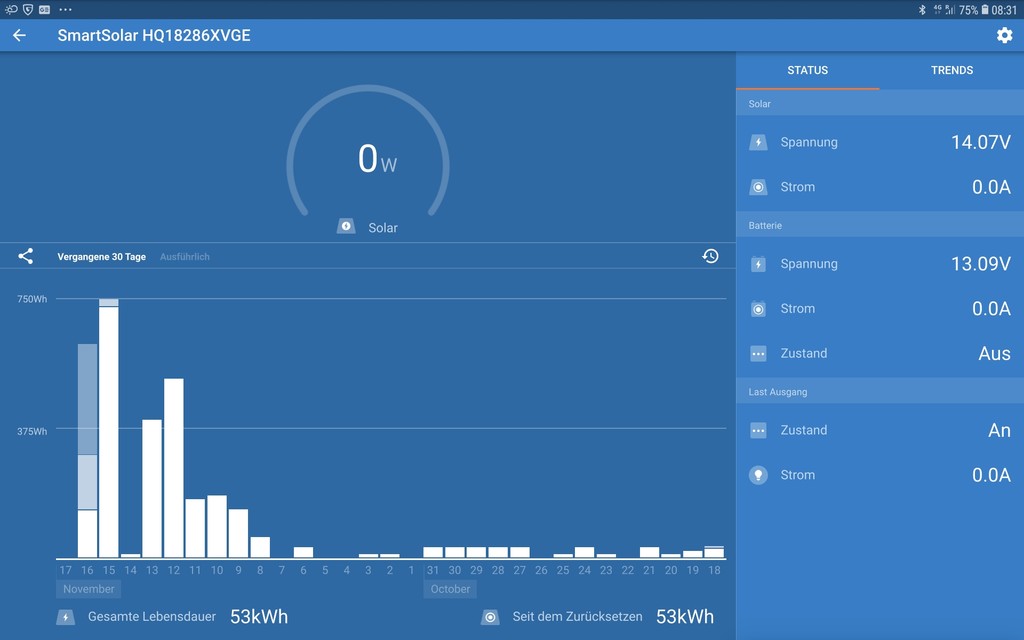Tap Batterie Strom battery icon

(758, 309)
